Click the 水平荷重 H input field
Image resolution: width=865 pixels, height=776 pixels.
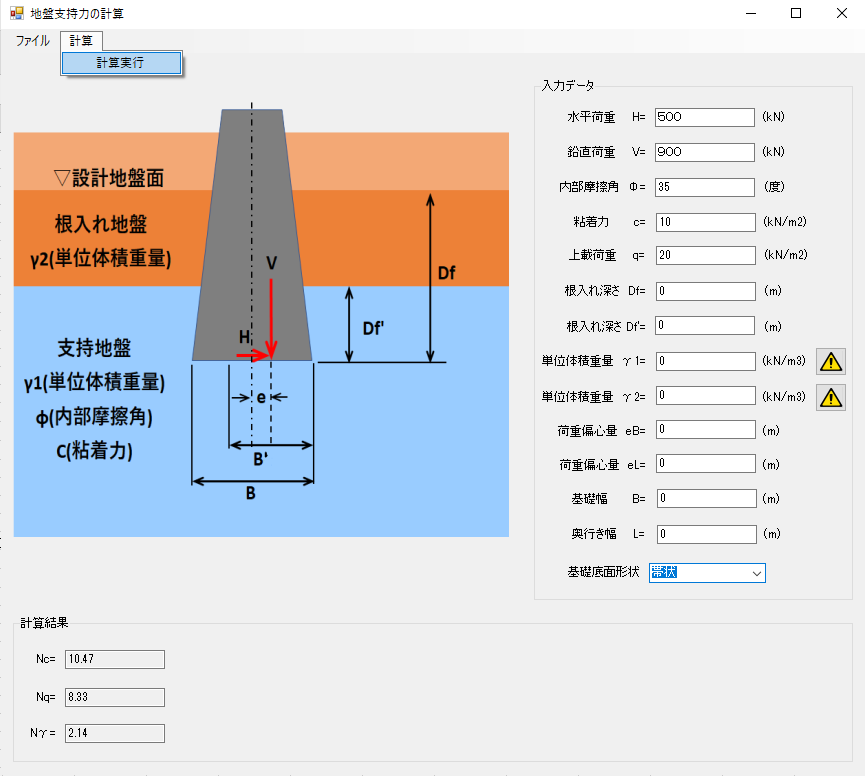click(x=704, y=117)
